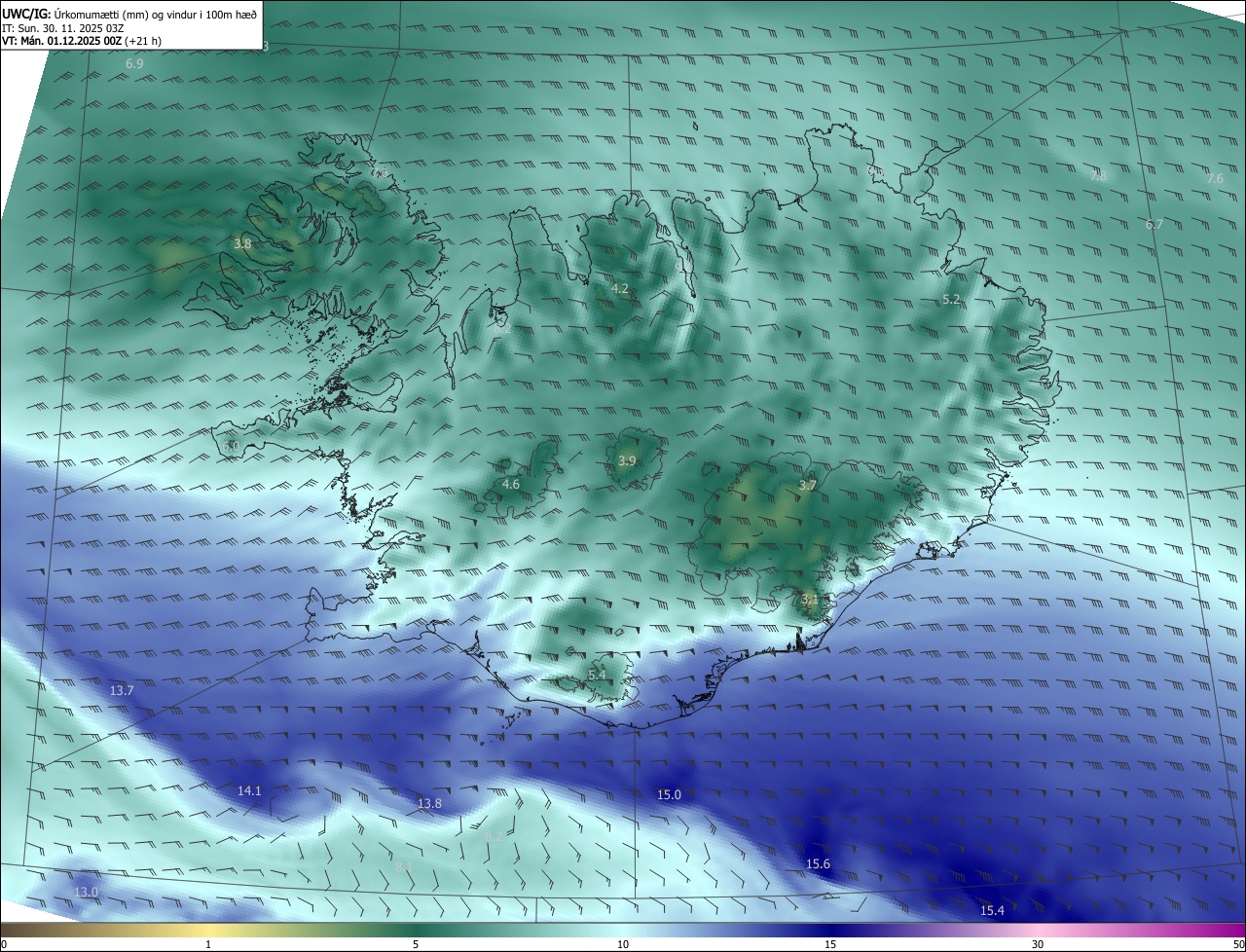Click the 6.0 value on west coast

click(x=230, y=446)
